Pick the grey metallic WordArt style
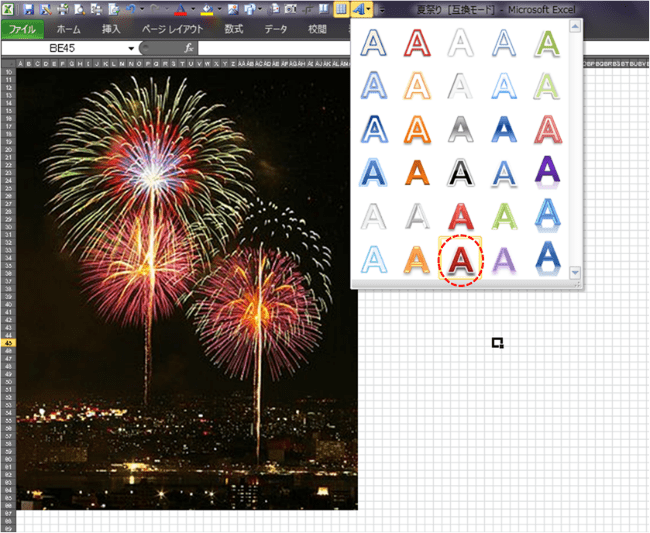This screenshot has height=533, width=650. pos(461,129)
